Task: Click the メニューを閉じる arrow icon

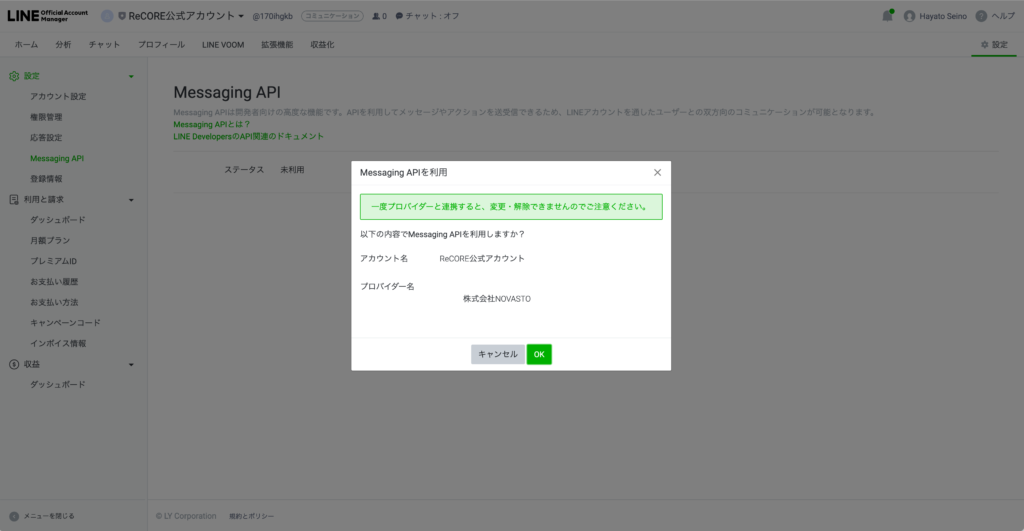Action: 14,516
